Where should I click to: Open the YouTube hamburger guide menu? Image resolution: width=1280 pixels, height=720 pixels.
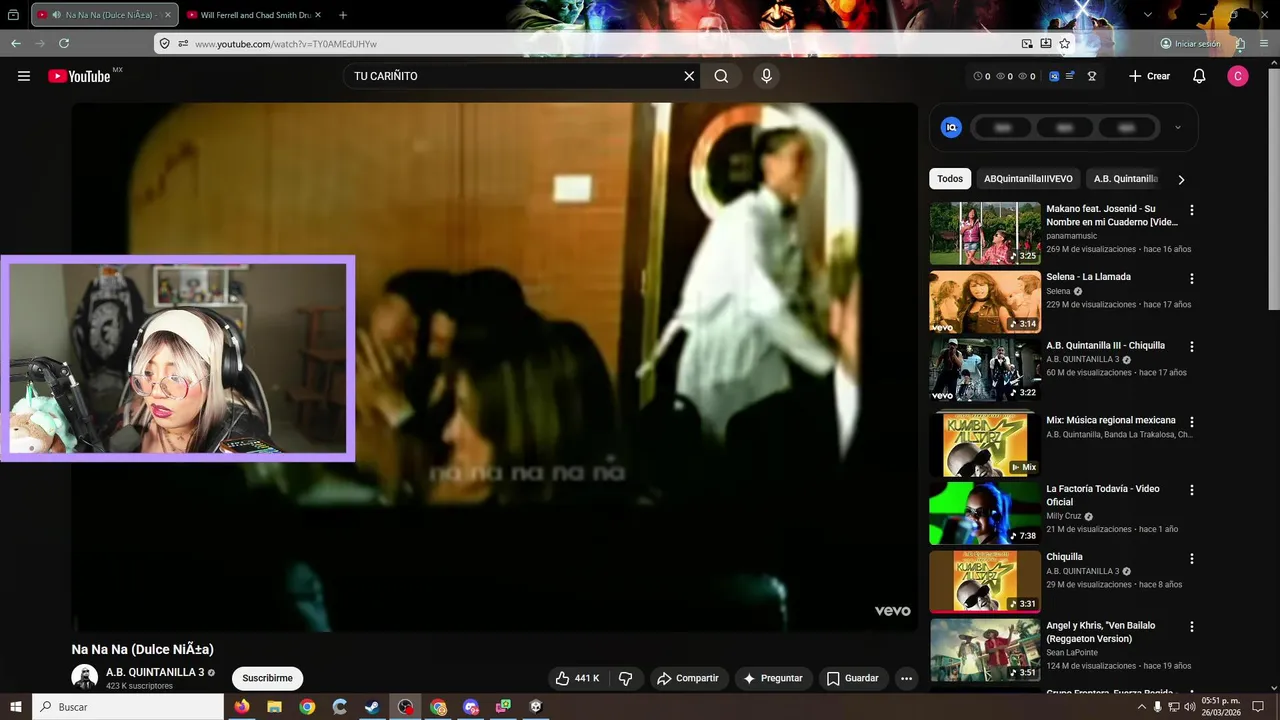(24, 76)
